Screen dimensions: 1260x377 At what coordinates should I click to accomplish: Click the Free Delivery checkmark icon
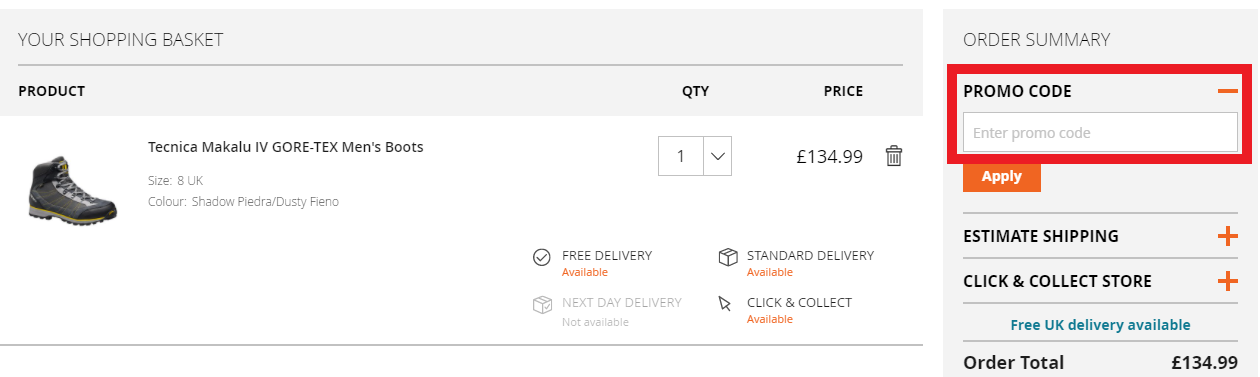coord(542,258)
